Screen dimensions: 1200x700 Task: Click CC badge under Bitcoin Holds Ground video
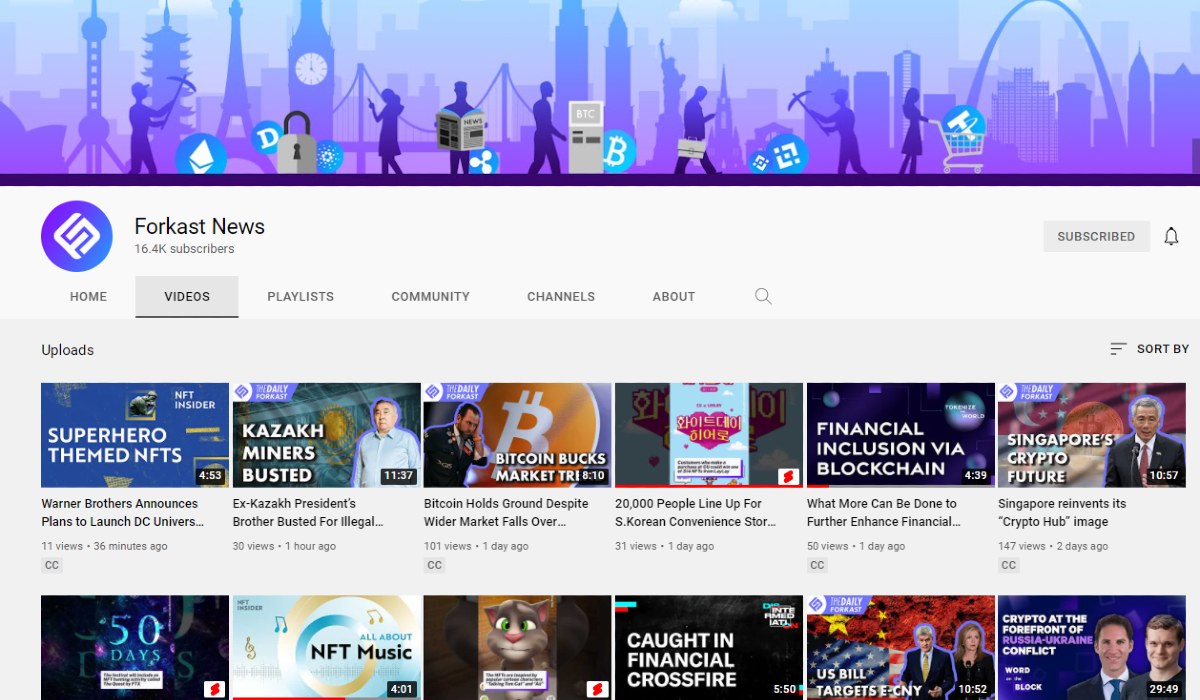tap(434, 565)
